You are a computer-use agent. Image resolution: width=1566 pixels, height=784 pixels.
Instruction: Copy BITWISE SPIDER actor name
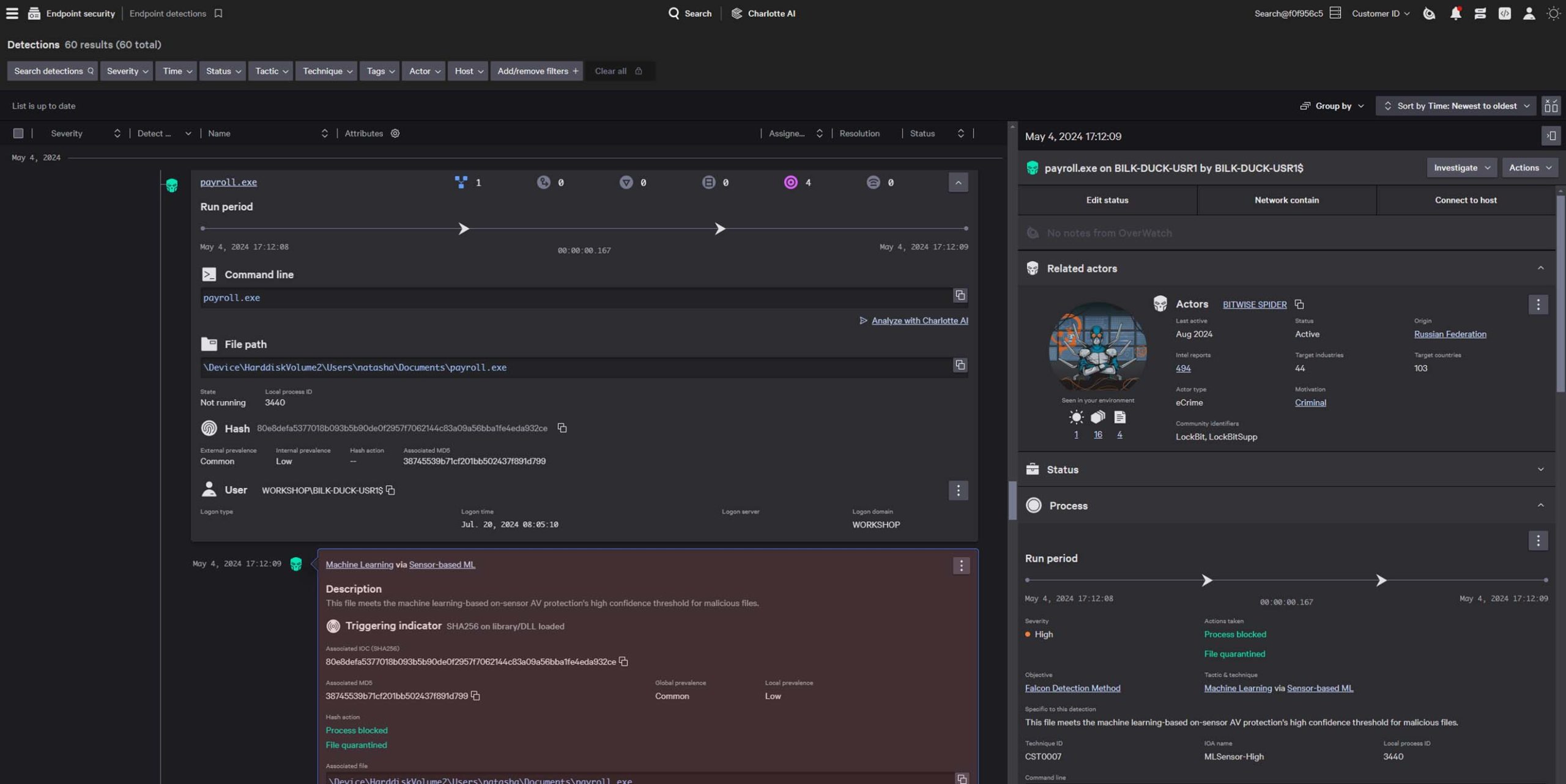pyautogui.click(x=1299, y=305)
